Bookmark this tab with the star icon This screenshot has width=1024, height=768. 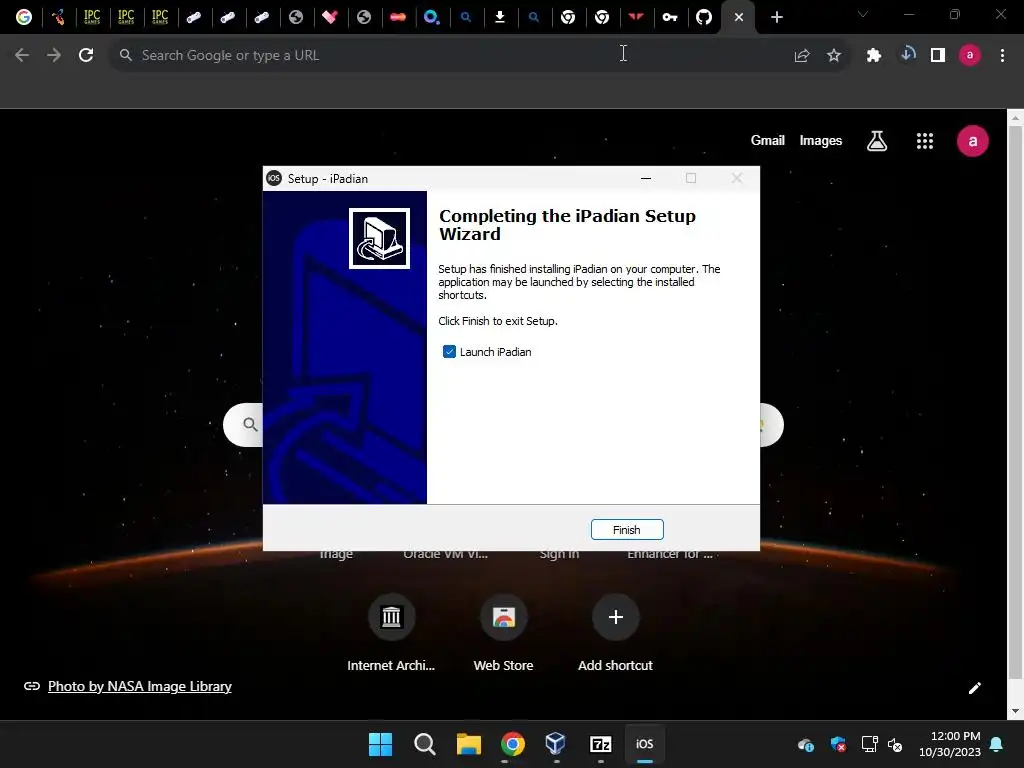tap(834, 56)
